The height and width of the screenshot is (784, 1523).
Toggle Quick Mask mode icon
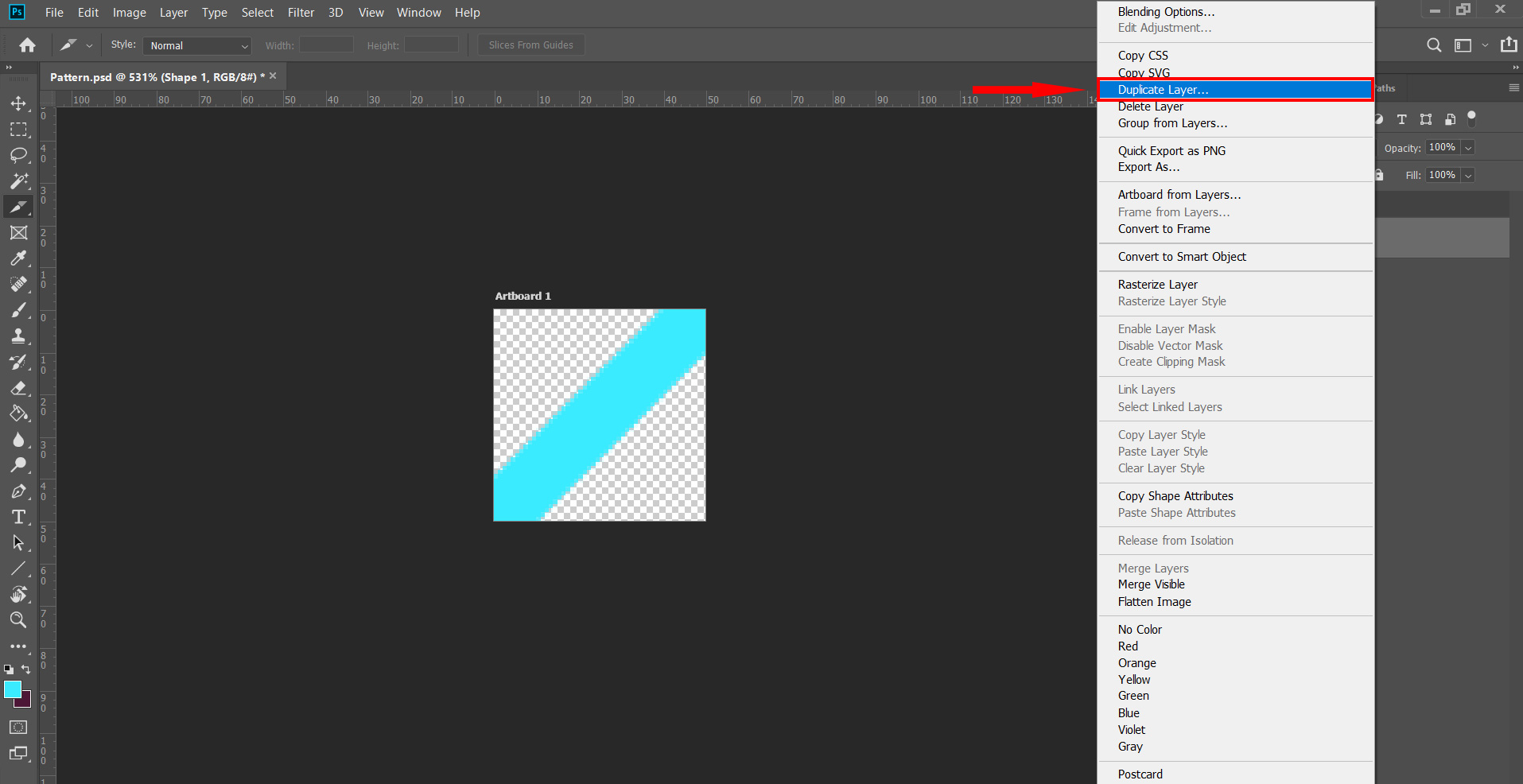click(18, 727)
